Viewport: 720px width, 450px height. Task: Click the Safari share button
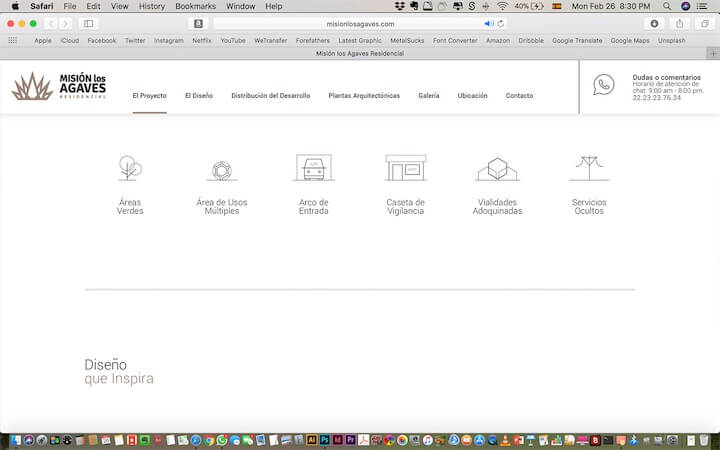(x=680, y=23)
